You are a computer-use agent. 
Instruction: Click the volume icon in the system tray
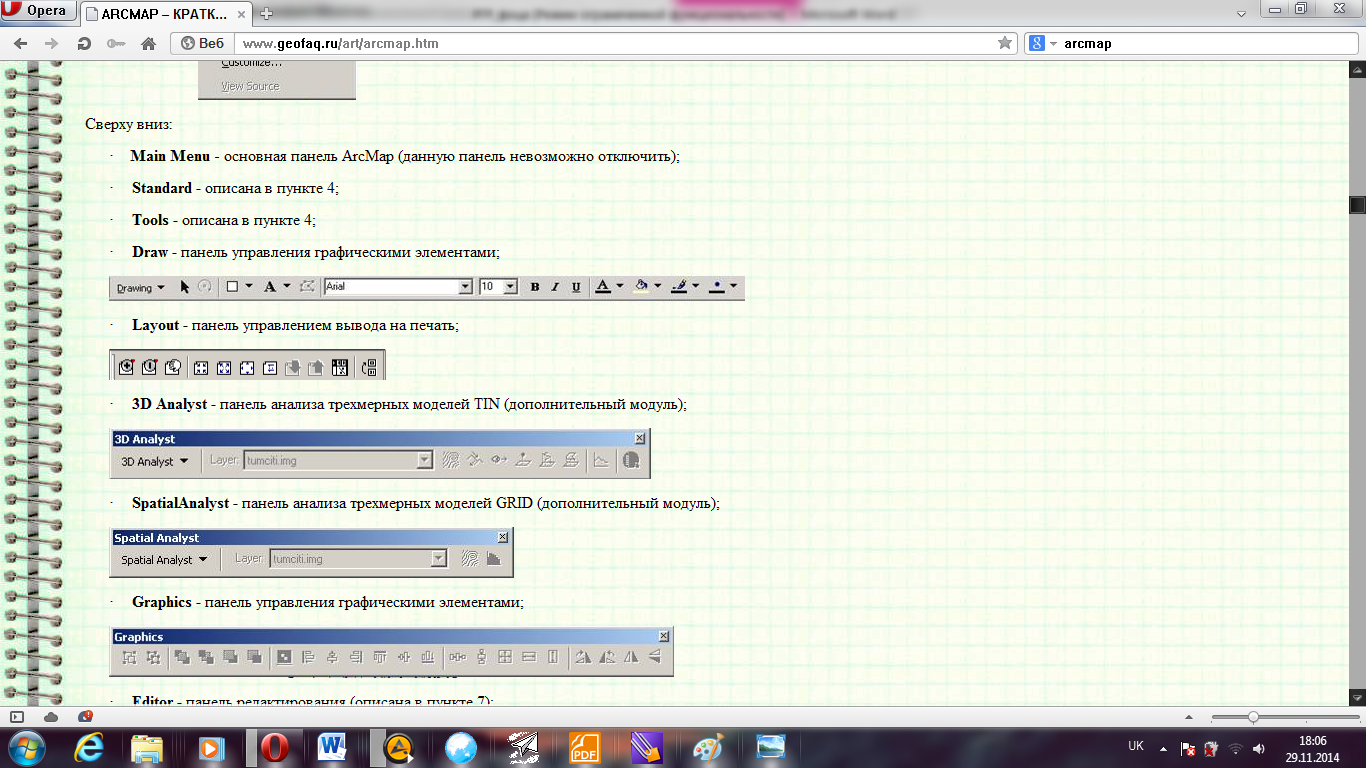click(x=1260, y=748)
